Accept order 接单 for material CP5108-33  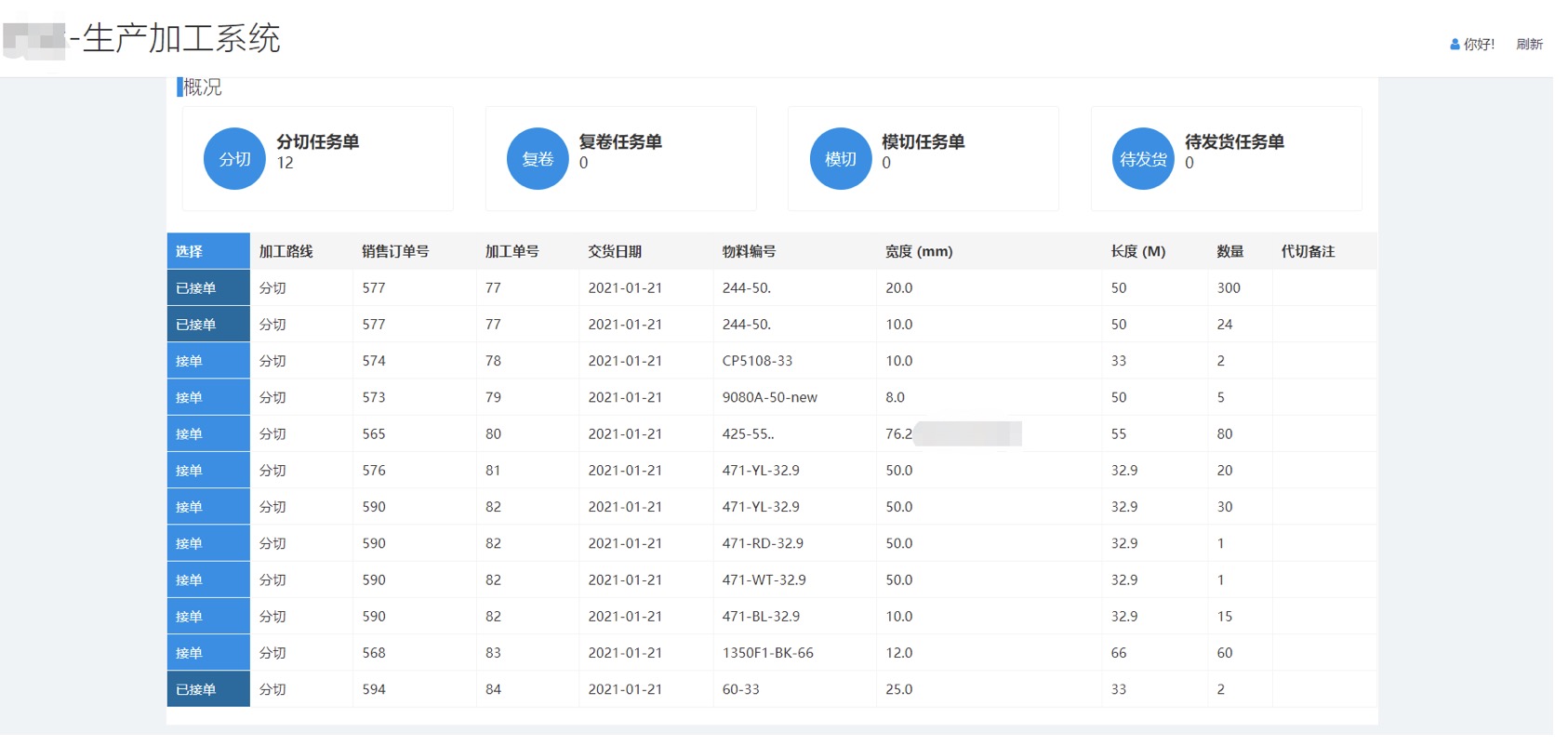pos(190,361)
